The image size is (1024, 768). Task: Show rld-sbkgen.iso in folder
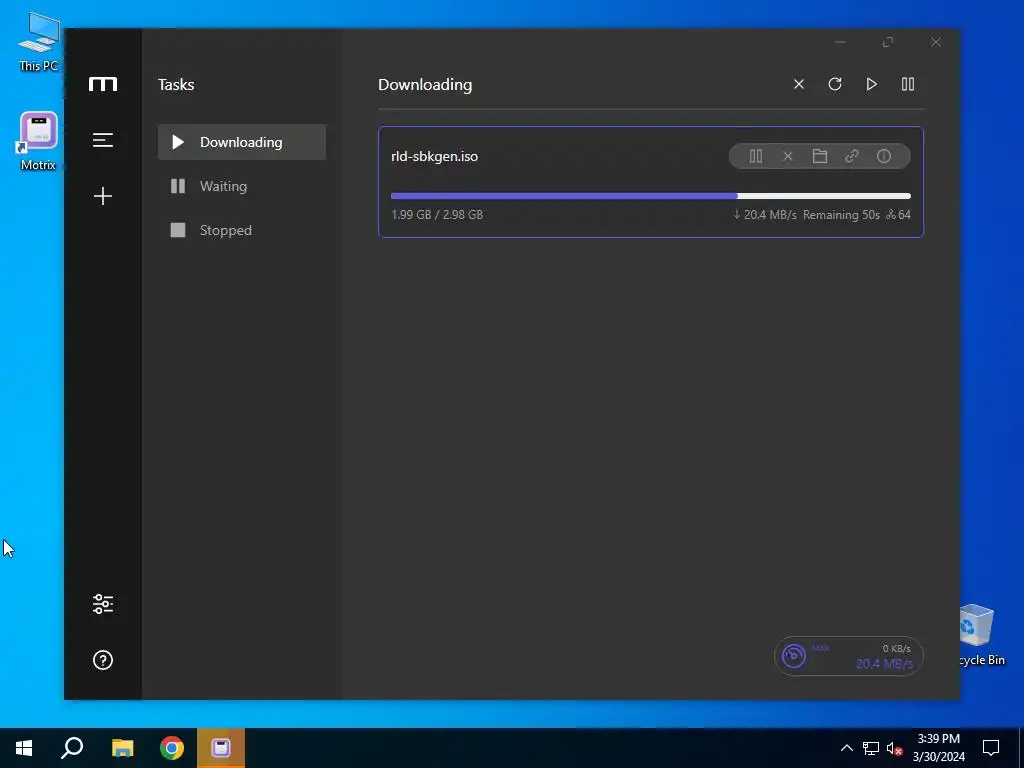pyautogui.click(x=820, y=156)
